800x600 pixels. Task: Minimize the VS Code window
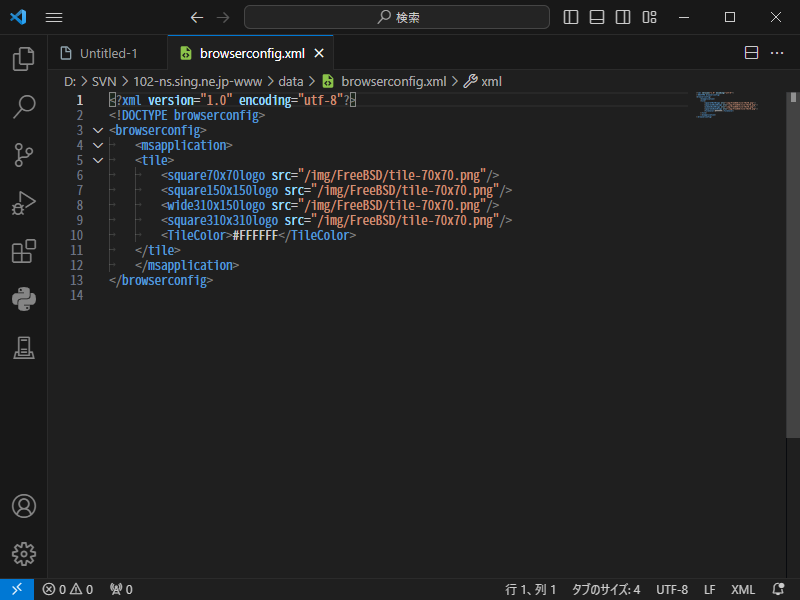point(684,17)
